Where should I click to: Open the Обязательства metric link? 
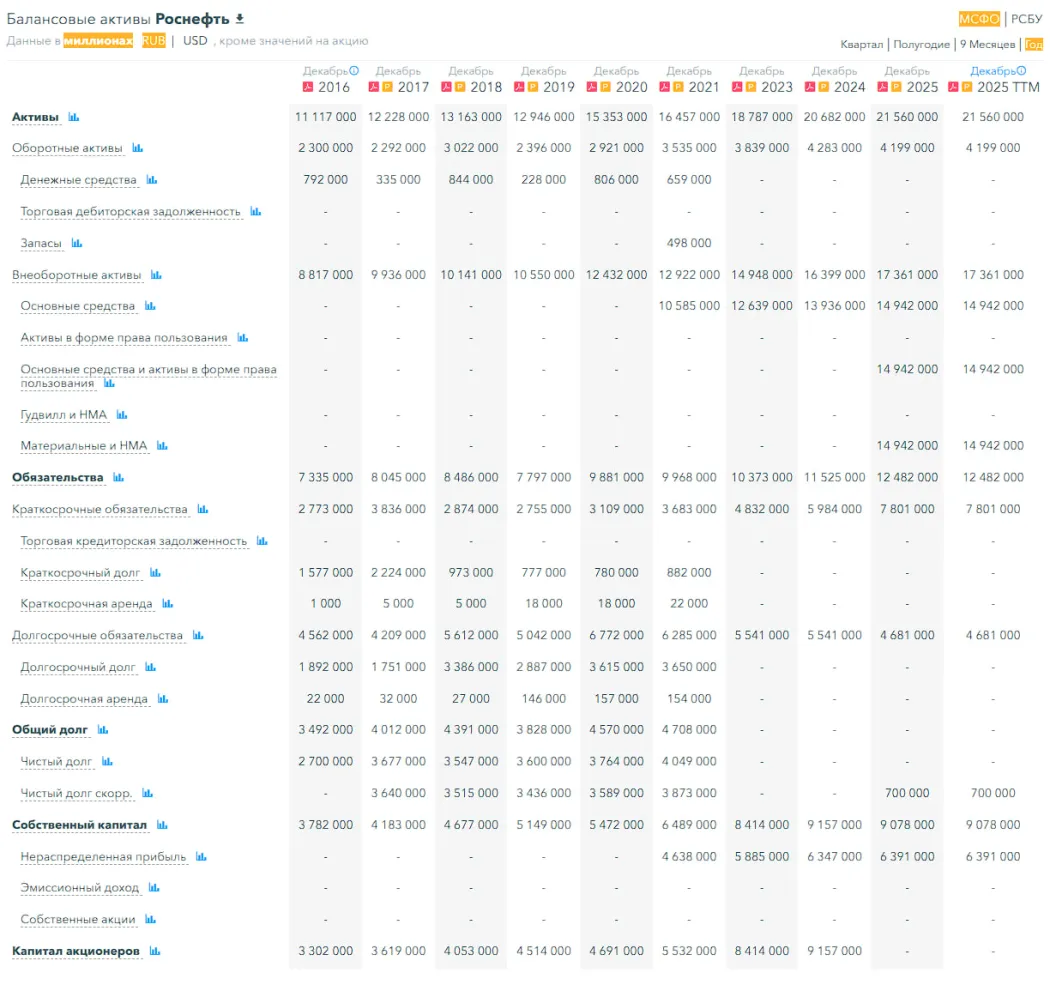[x=58, y=477]
